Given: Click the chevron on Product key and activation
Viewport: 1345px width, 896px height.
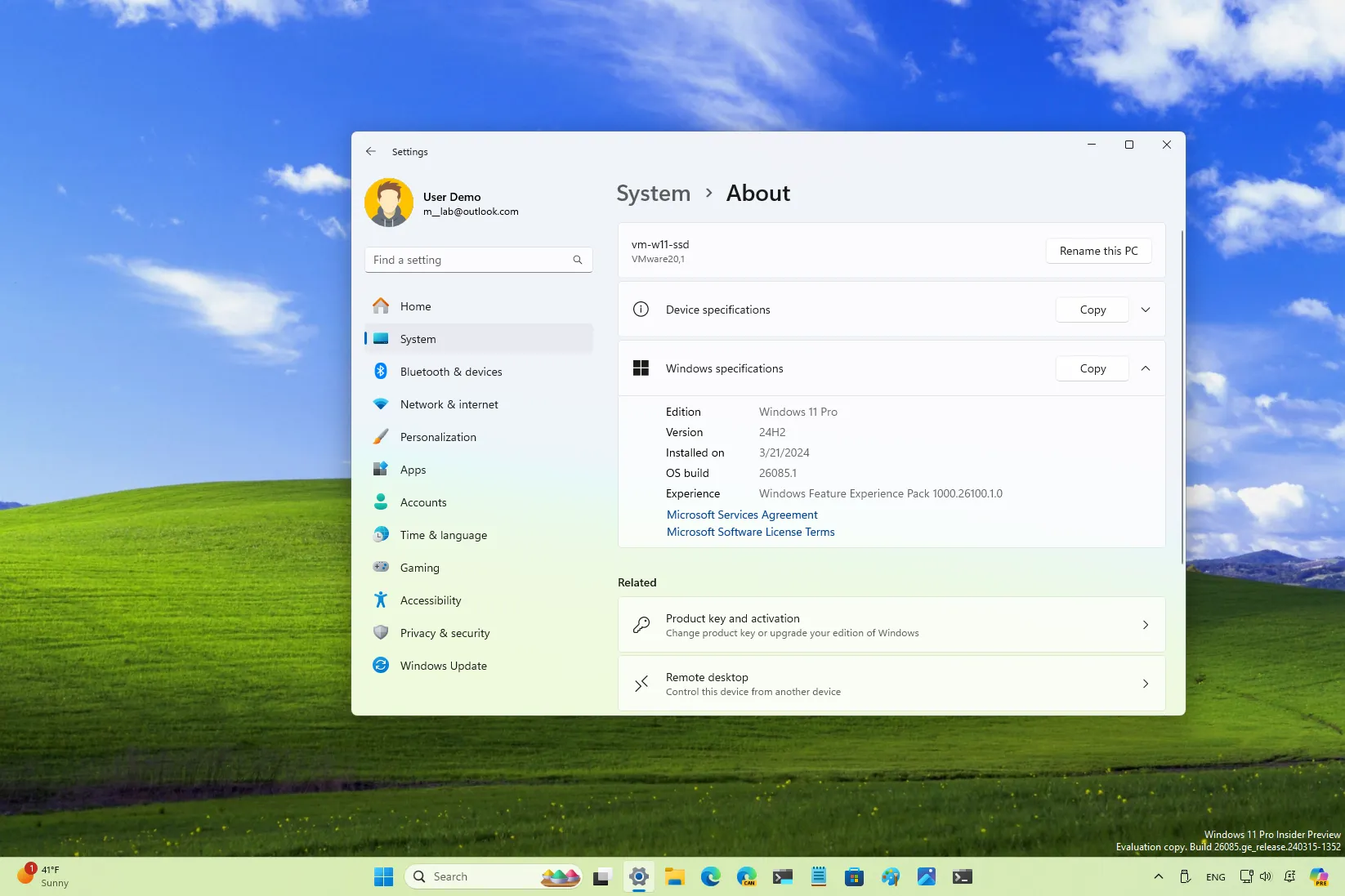Looking at the screenshot, I should pos(1146,625).
